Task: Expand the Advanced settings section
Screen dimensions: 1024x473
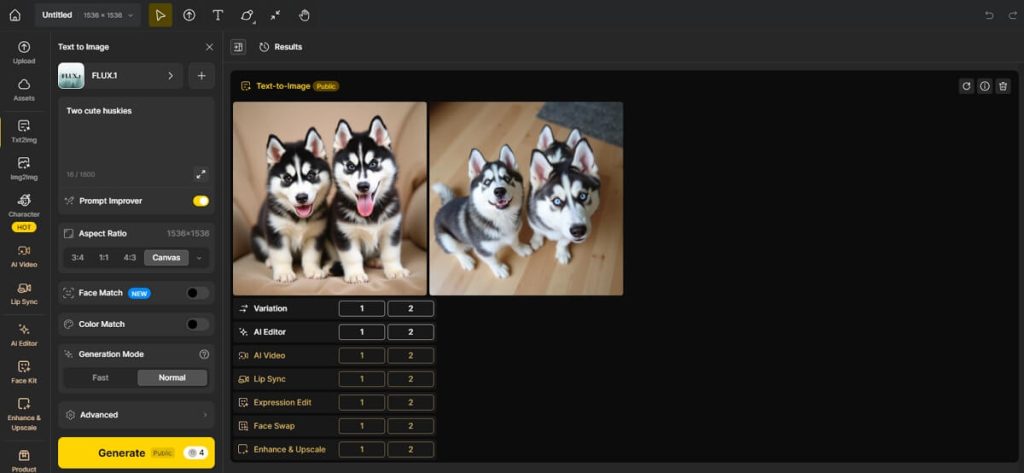Action: coord(136,414)
